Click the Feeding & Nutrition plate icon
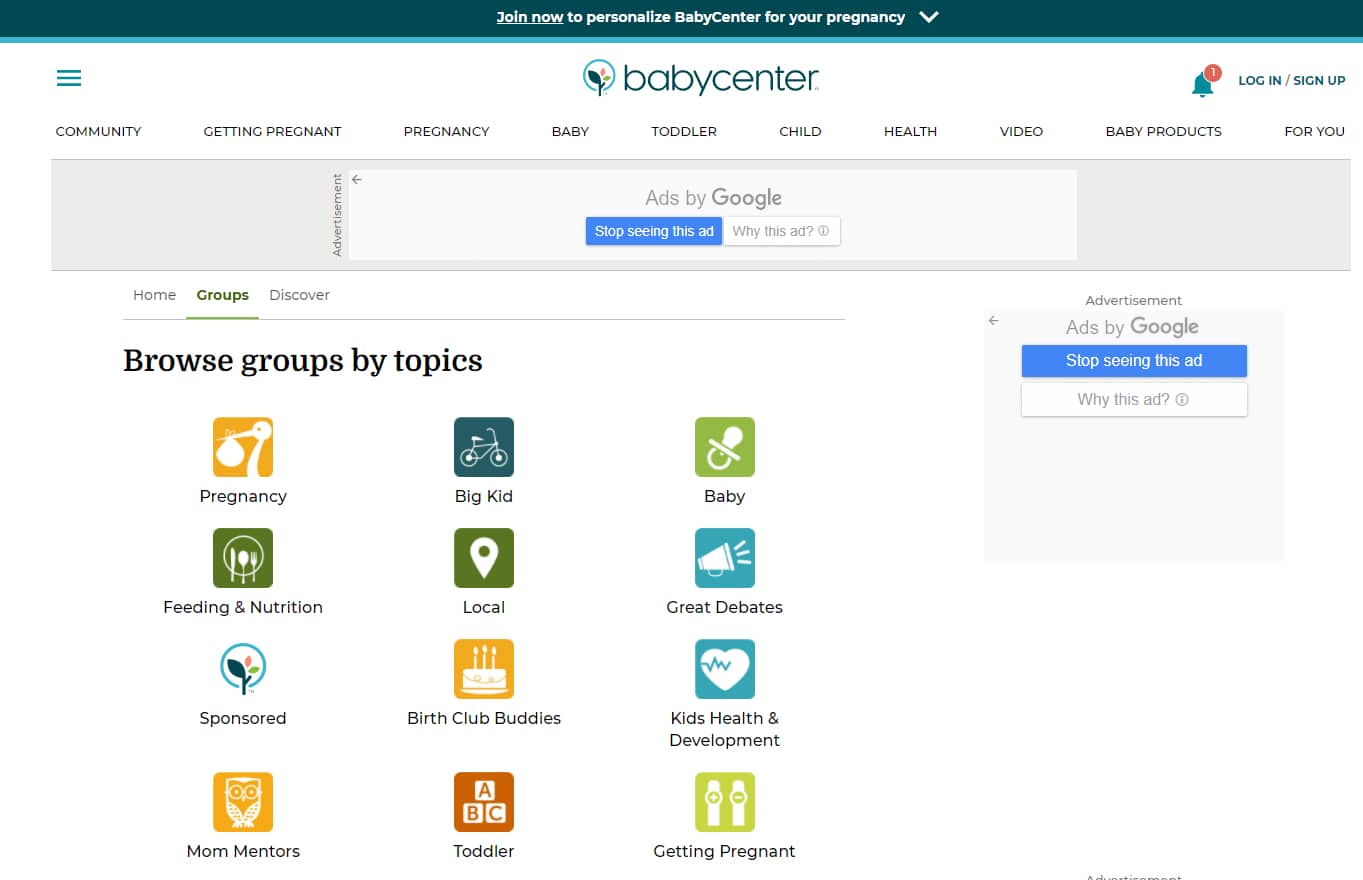 pos(243,558)
